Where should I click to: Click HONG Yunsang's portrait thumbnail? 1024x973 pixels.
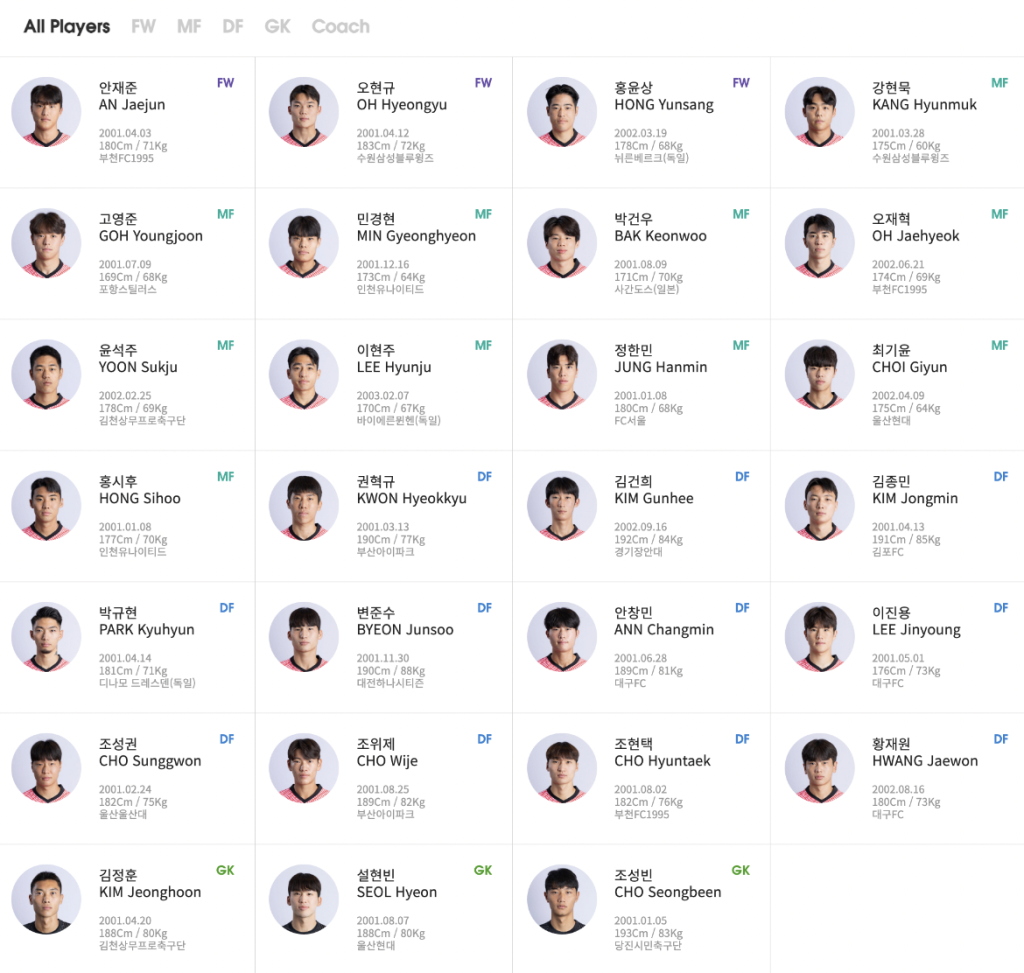[562, 112]
